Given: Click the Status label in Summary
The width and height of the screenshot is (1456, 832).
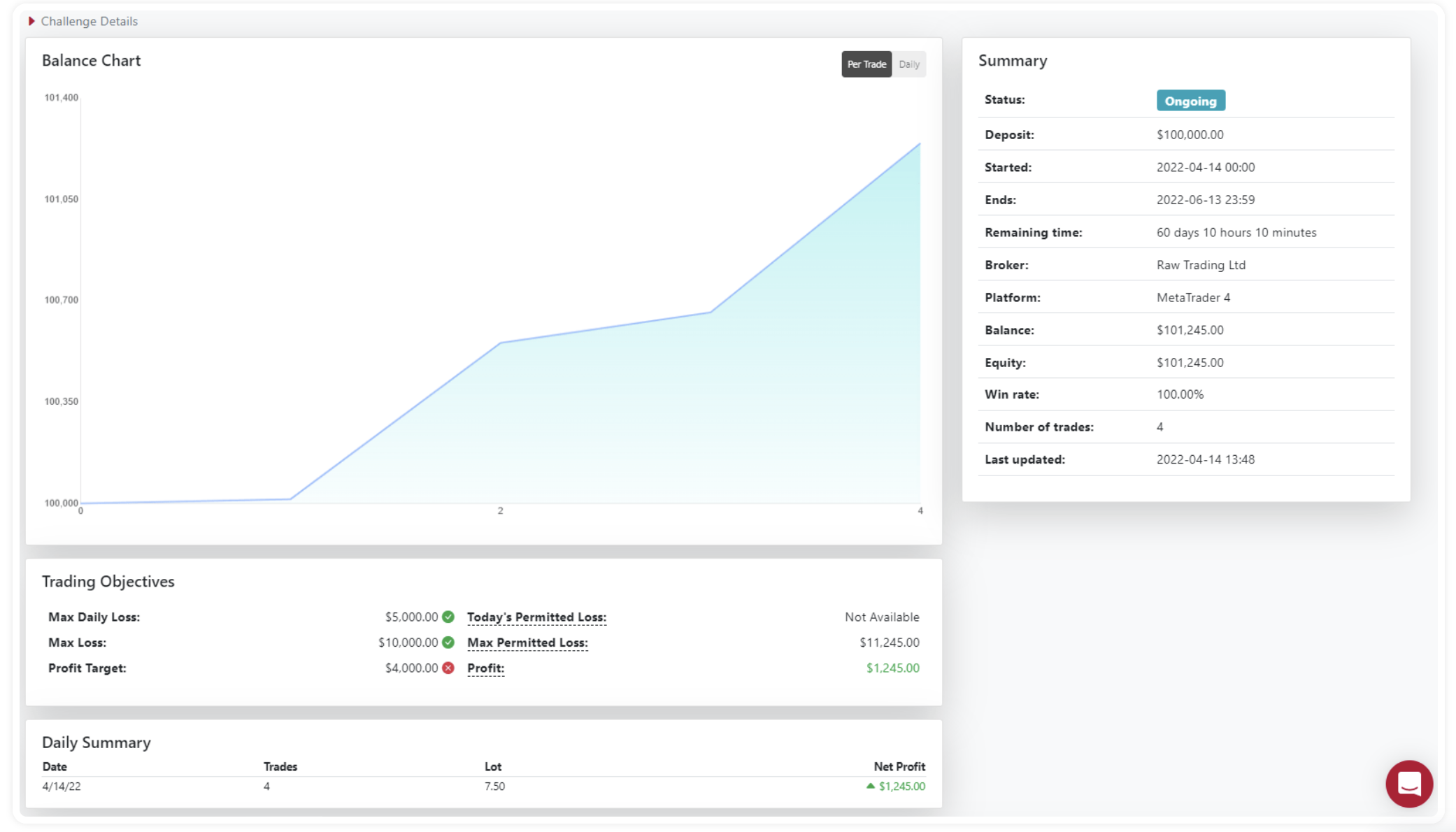Looking at the screenshot, I should coord(1004,99).
